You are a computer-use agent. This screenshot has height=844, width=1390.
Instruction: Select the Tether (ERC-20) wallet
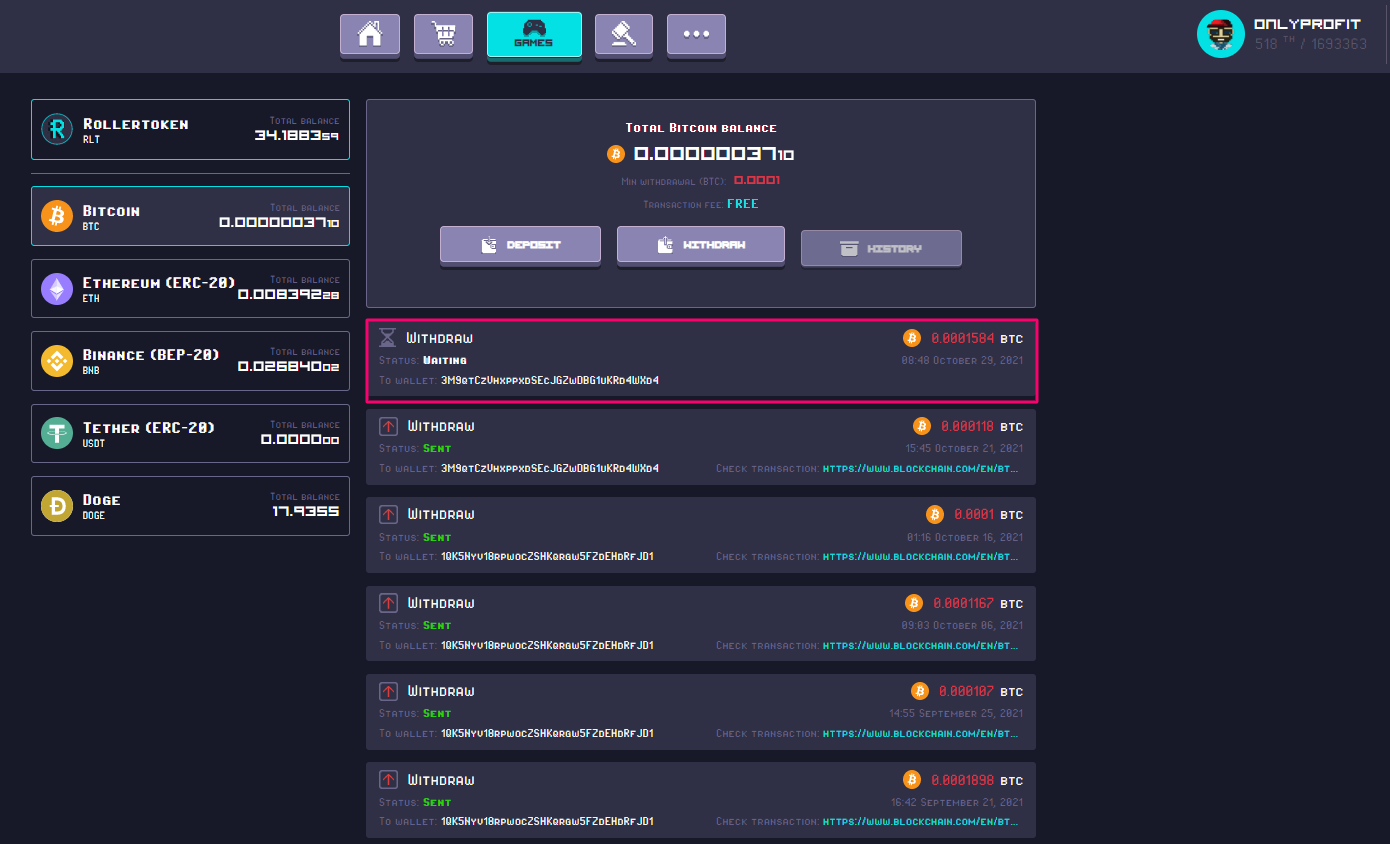(190, 433)
